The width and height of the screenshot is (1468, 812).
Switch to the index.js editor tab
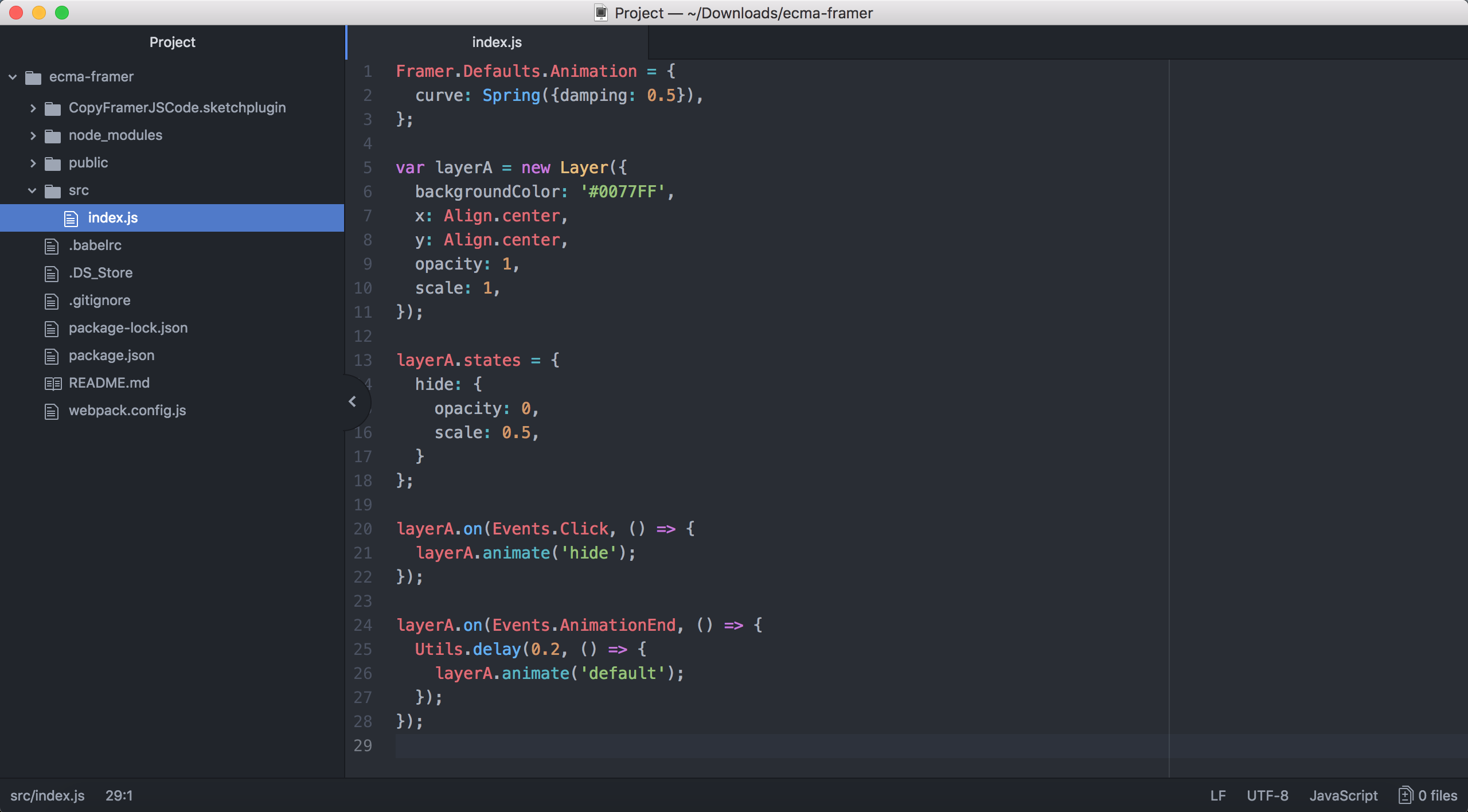[497, 42]
